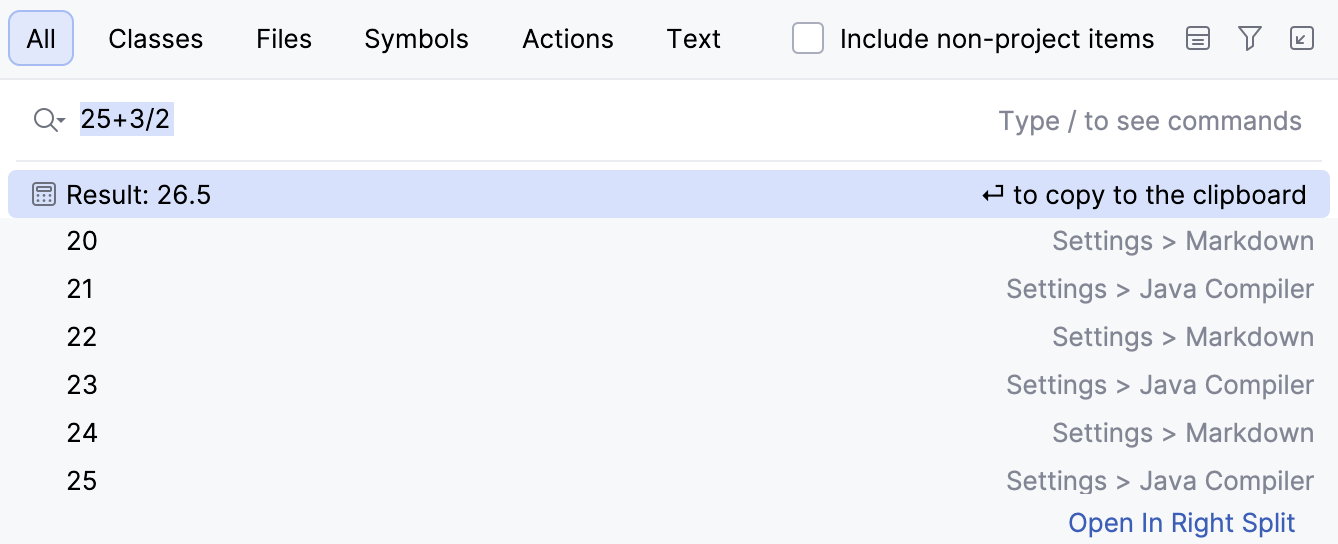Viewport: 1338px width, 544px height.
Task: Choose result 21 from Java Compiler settings
Action: [668, 289]
